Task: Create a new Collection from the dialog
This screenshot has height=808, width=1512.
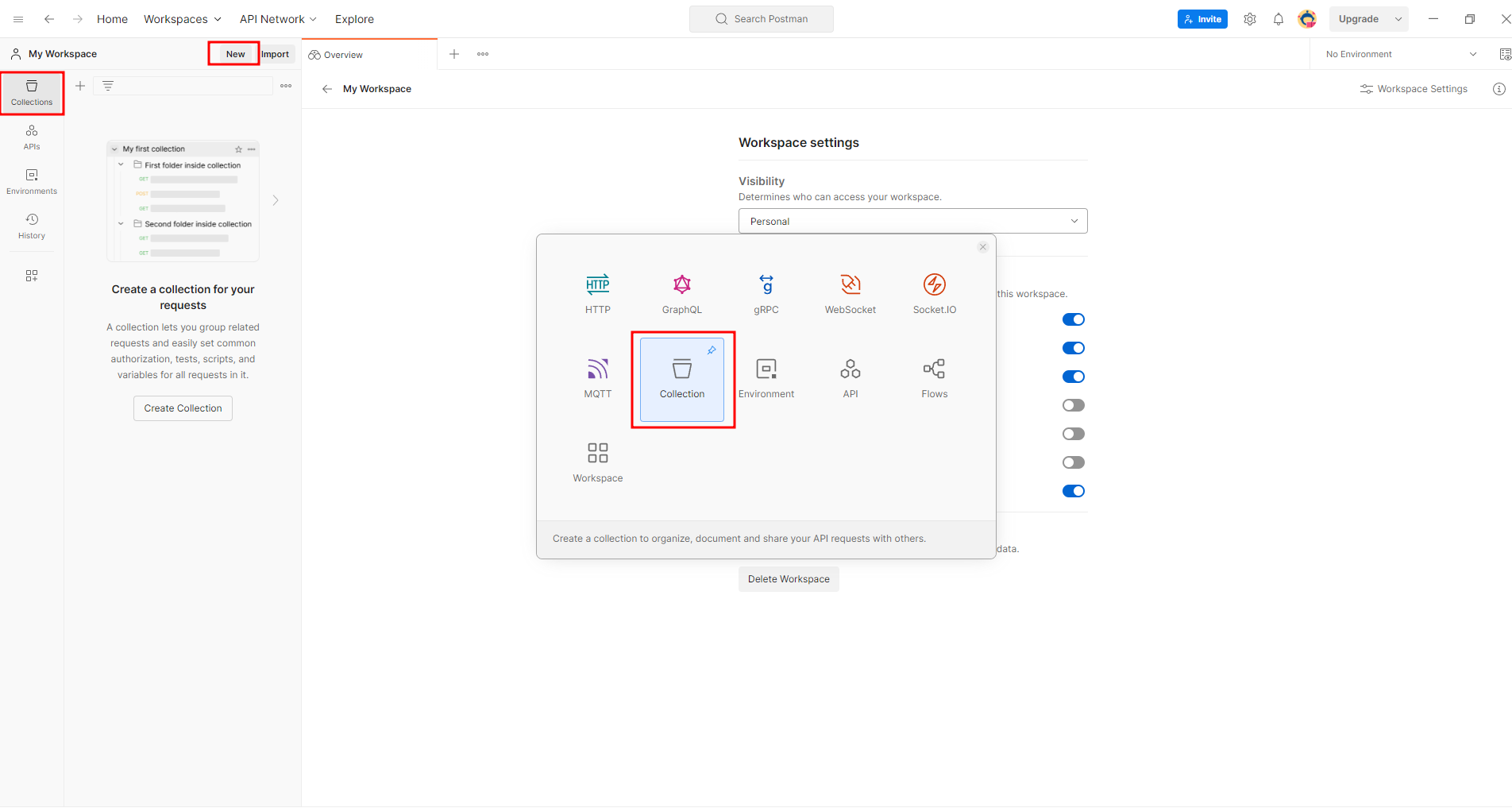Action: (682, 380)
